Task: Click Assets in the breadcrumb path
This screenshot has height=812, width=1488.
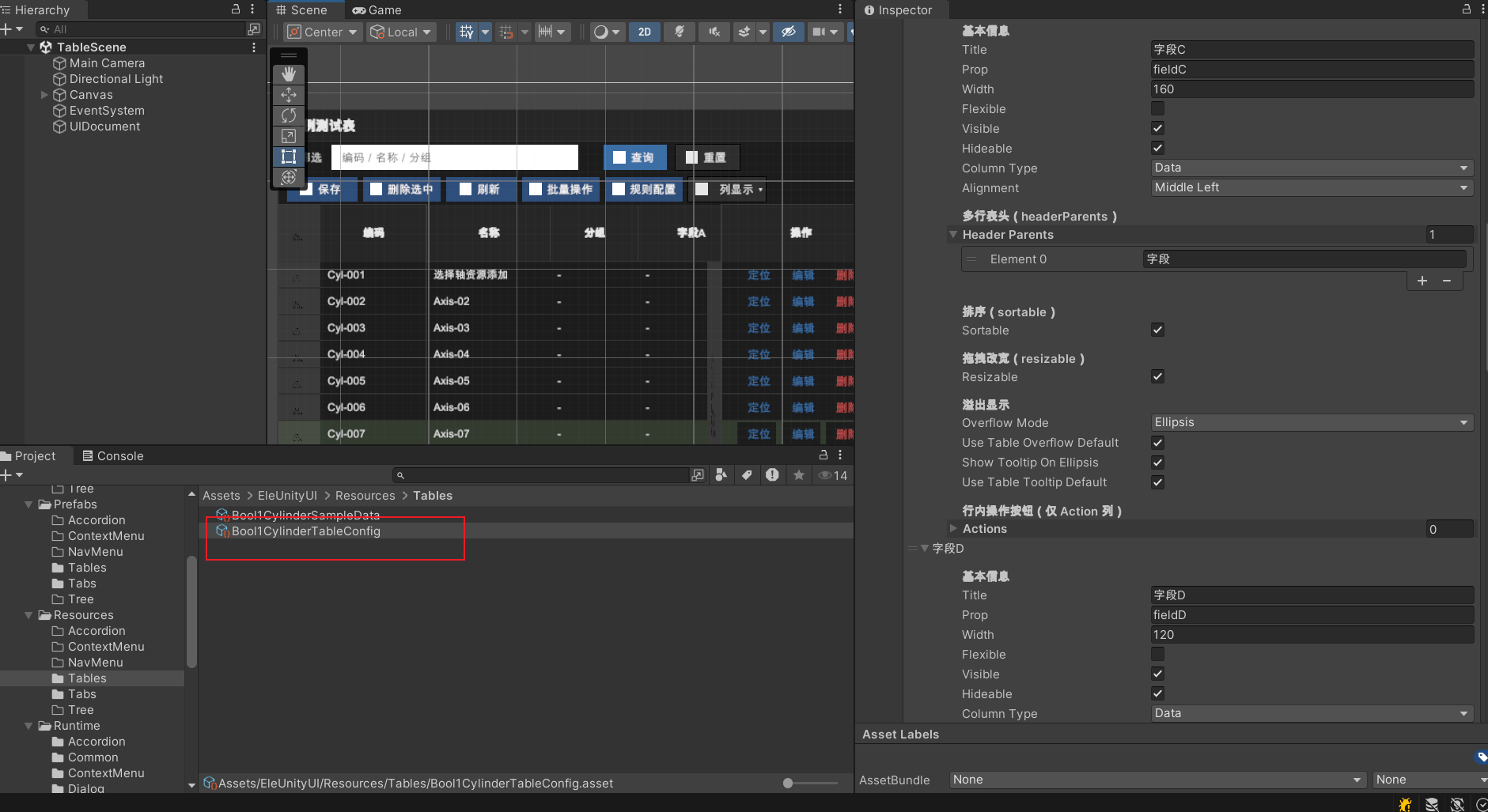Action: [x=221, y=496]
